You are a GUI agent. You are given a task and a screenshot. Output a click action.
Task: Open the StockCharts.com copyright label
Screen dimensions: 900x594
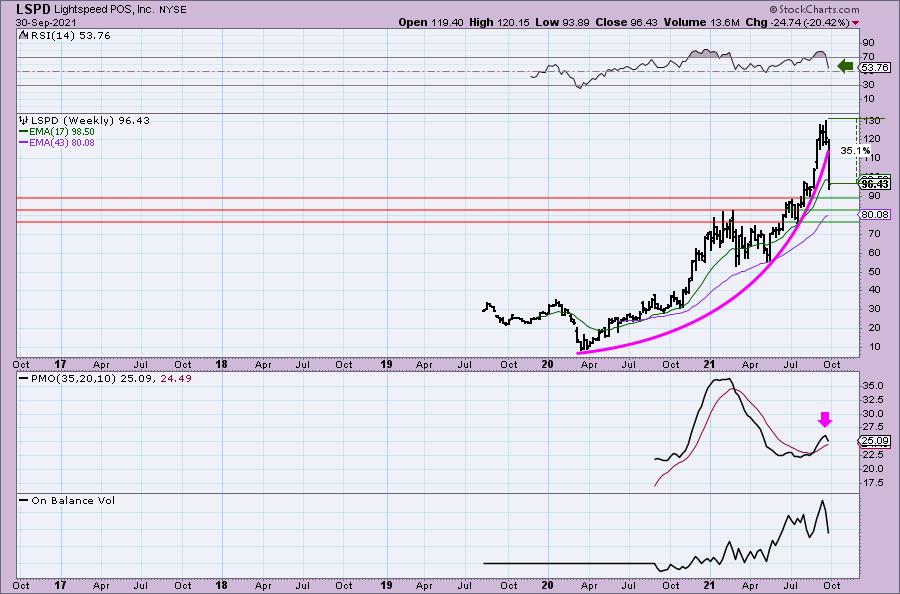click(814, 9)
